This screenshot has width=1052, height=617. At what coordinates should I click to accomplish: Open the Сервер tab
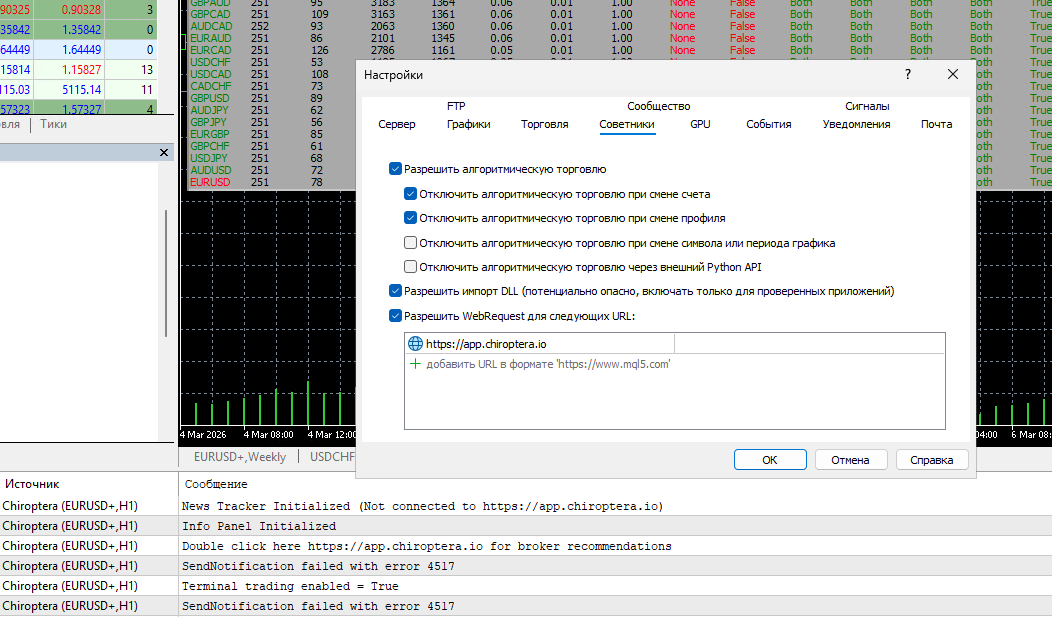(397, 124)
